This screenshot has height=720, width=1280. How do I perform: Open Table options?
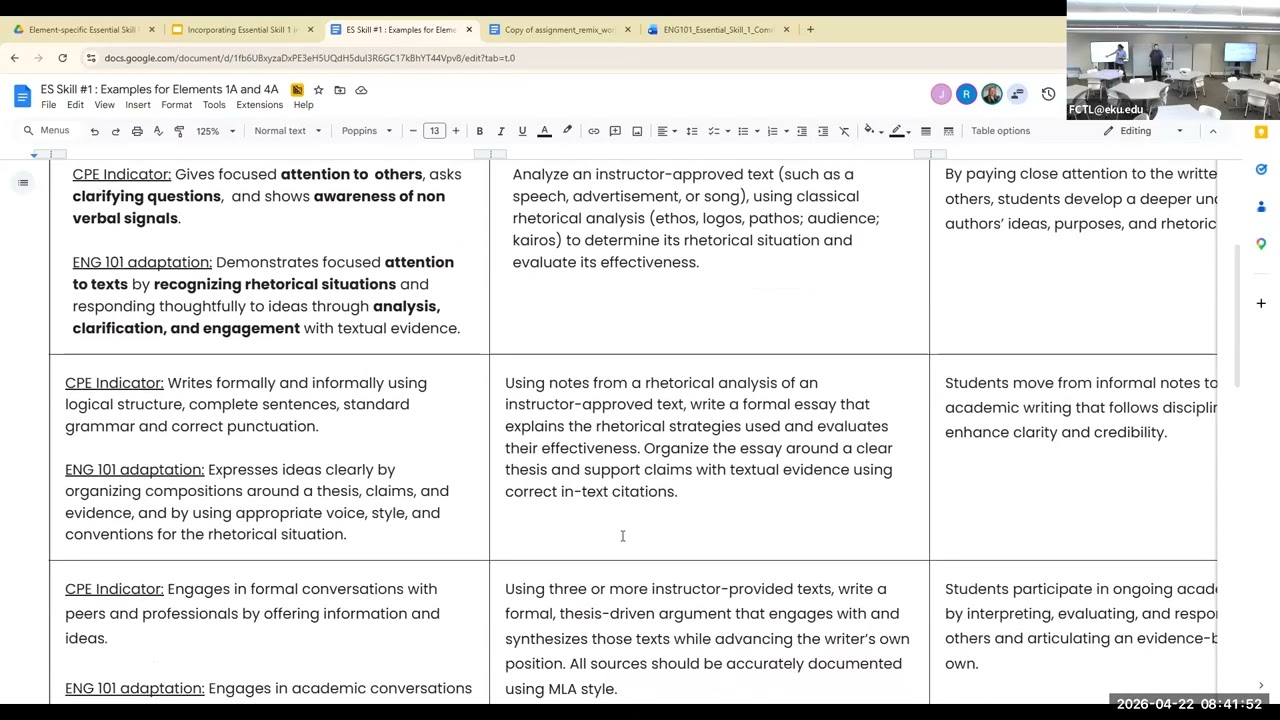tap(1000, 131)
